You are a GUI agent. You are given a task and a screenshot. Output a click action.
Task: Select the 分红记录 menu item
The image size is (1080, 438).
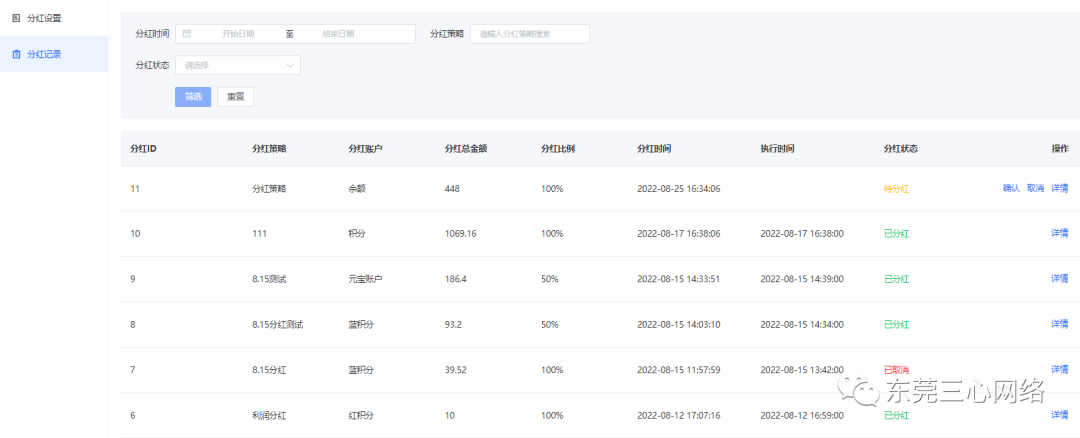tap(44, 54)
